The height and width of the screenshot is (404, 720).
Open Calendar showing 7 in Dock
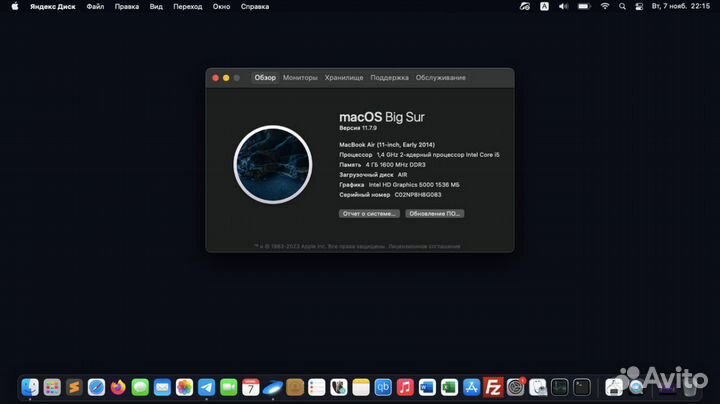(x=250, y=387)
